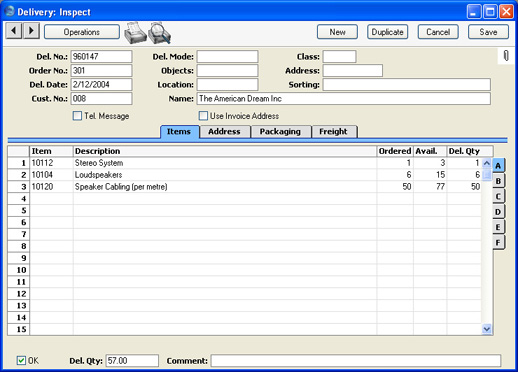Minimize the Delivery window
Image resolution: width=518 pixels, height=372 pixels.
pos(474,12)
